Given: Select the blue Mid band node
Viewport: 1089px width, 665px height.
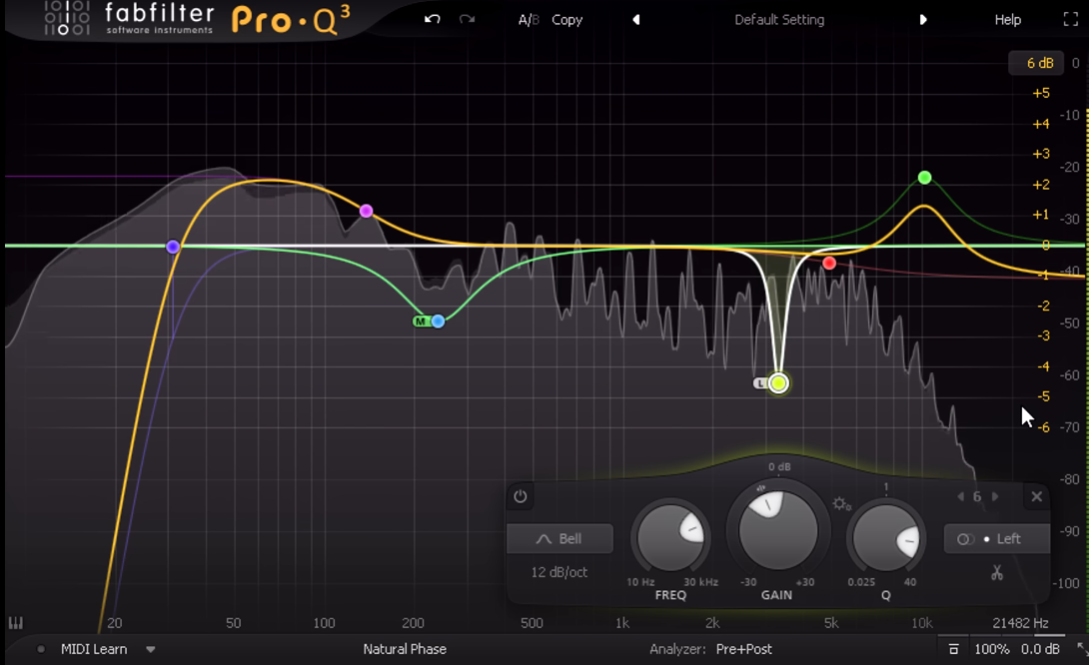Looking at the screenshot, I should point(438,321).
